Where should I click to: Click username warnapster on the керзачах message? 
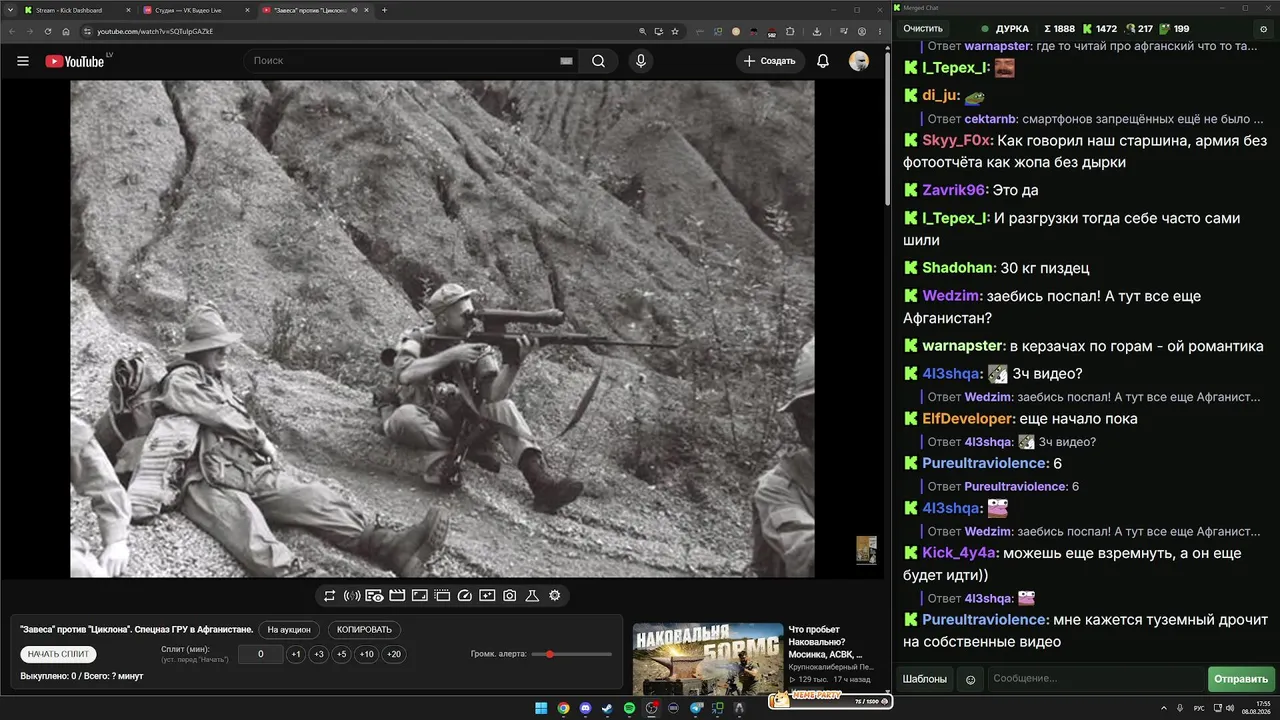[962, 346]
